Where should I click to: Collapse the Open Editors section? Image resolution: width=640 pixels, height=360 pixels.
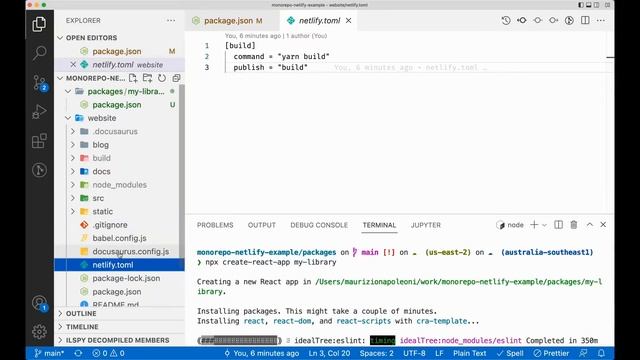coord(60,38)
